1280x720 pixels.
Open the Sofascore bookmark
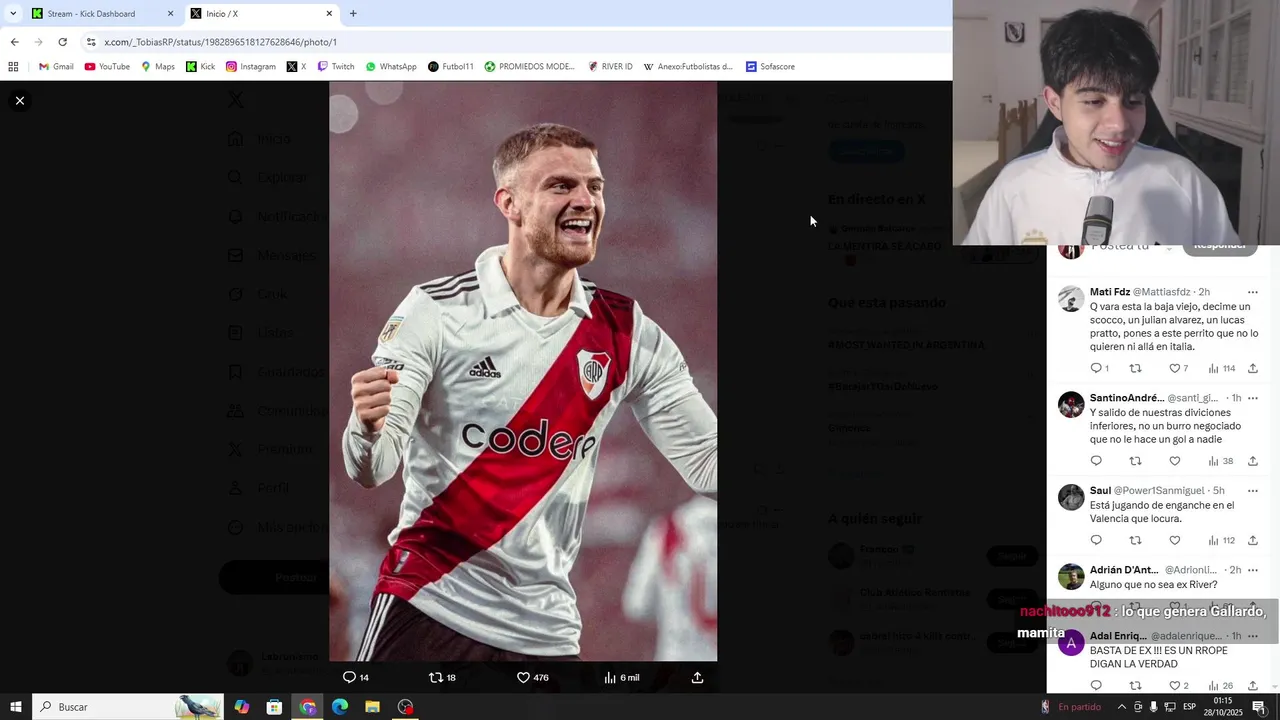tap(770, 67)
